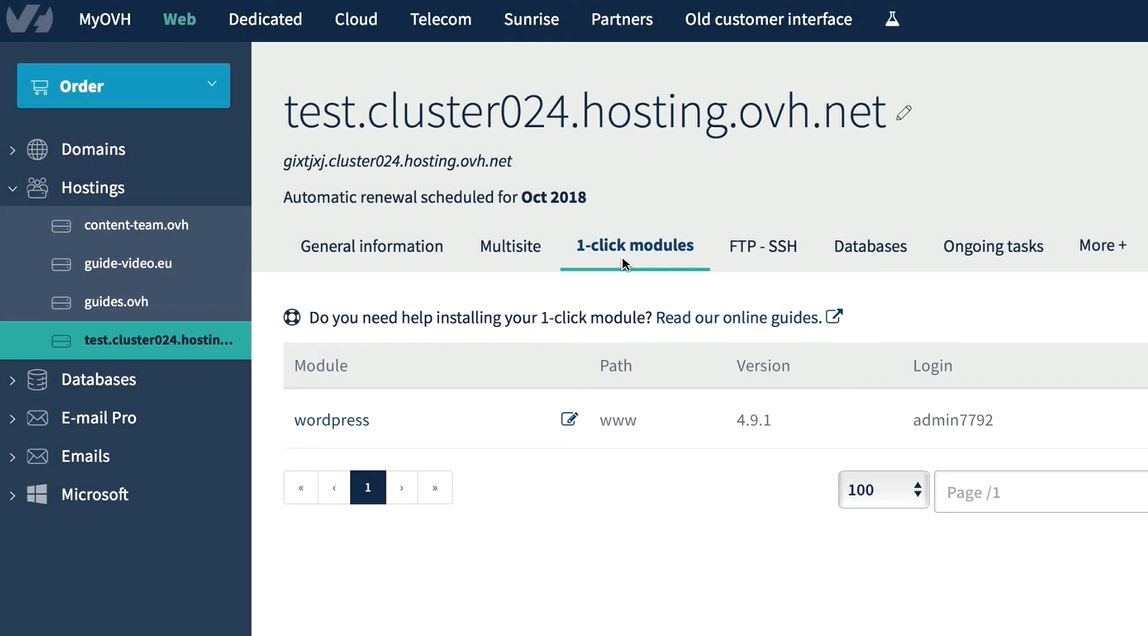
Task: Open the Databases tab
Action: click(871, 246)
